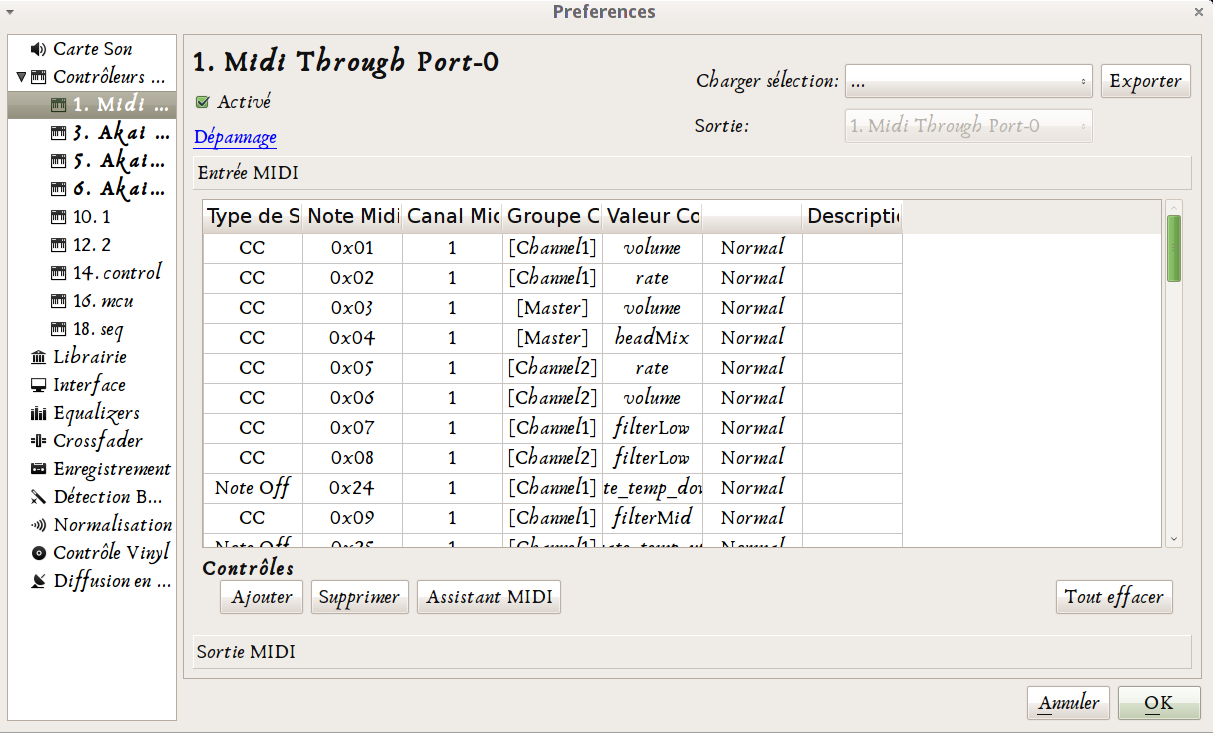The height and width of the screenshot is (733, 1213).
Task: Click the table scrollbar down arrow
Action: click(x=1174, y=539)
